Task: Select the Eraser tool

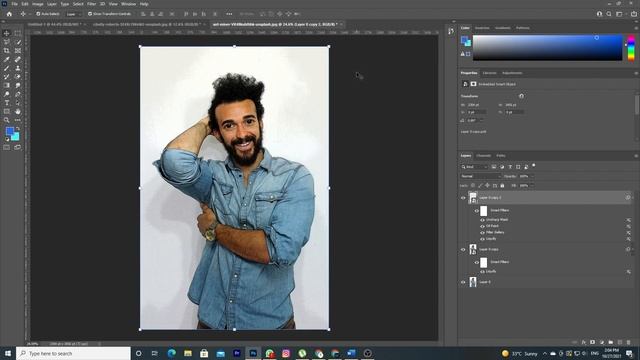Action: (x=18, y=77)
